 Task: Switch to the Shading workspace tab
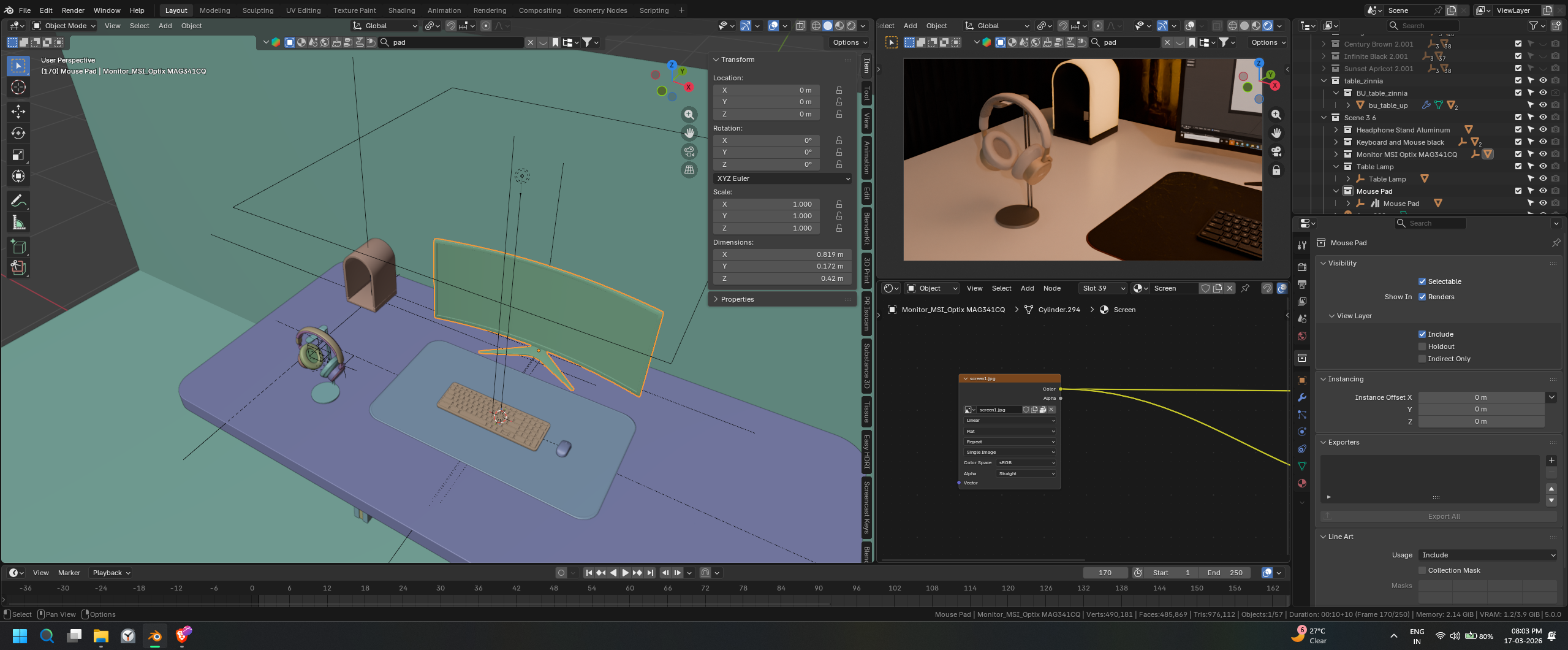401,10
